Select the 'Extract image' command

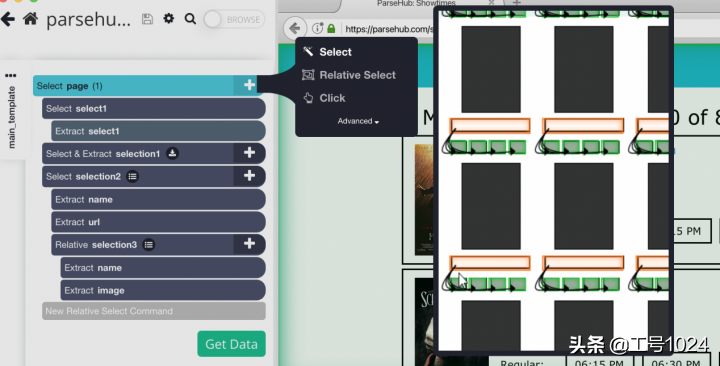coord(163,290)
